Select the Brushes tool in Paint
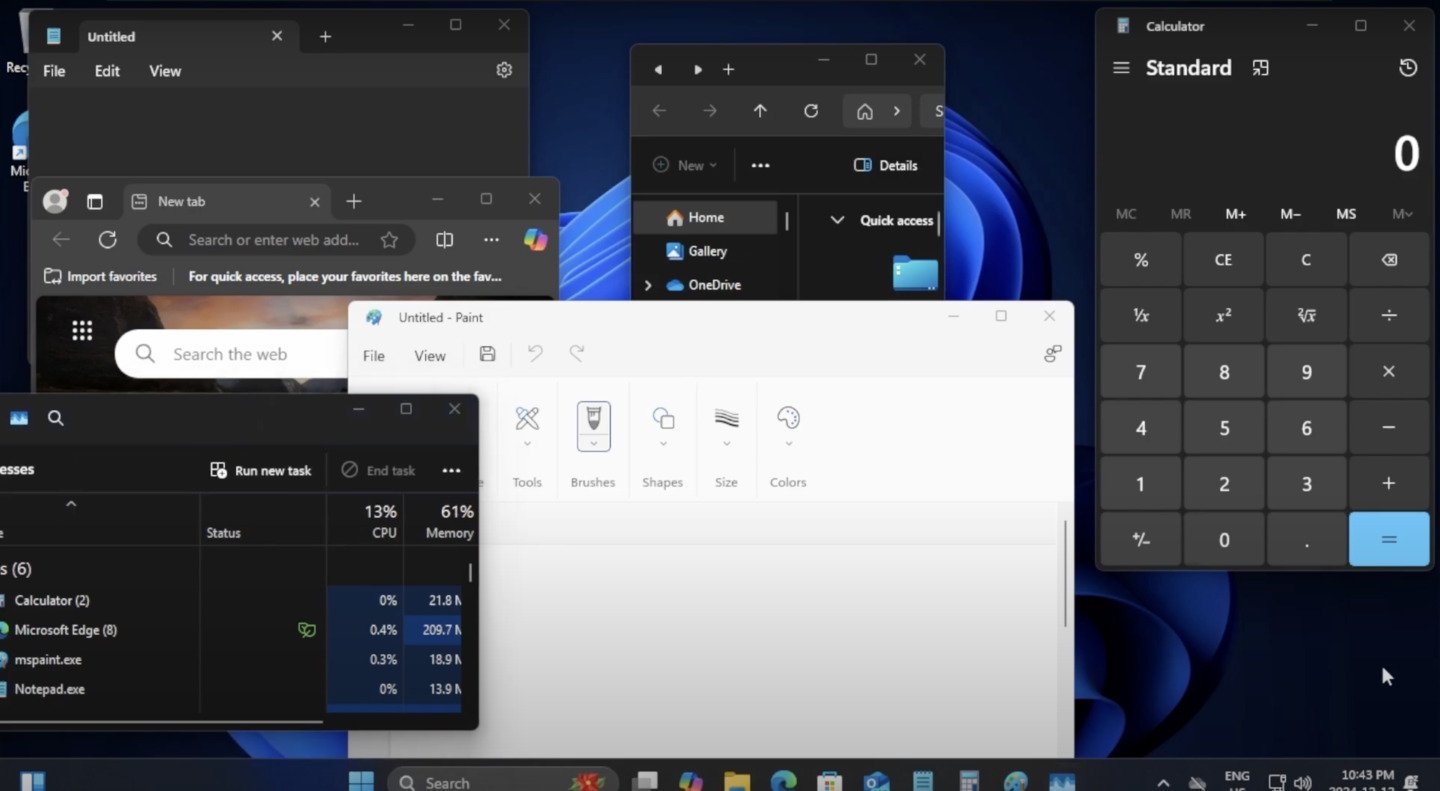This screenshot has height=791, width=1440. 593,425
